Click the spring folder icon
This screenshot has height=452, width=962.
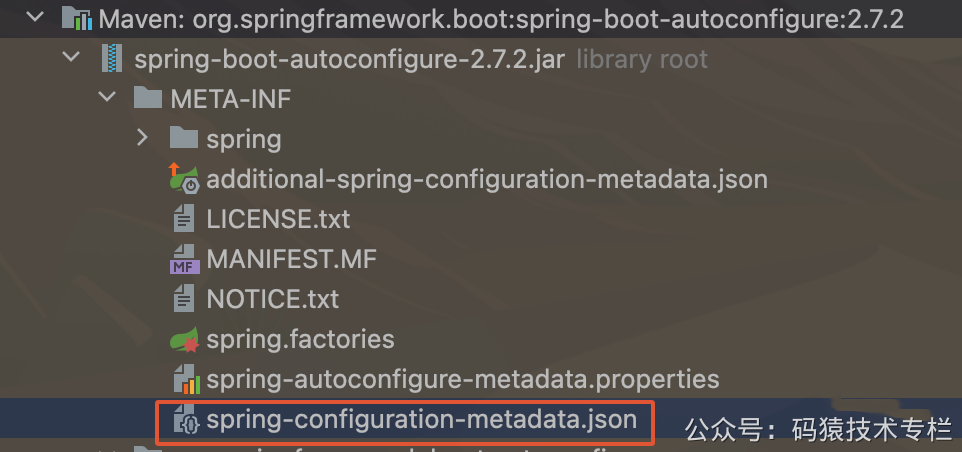pos(184,139)
